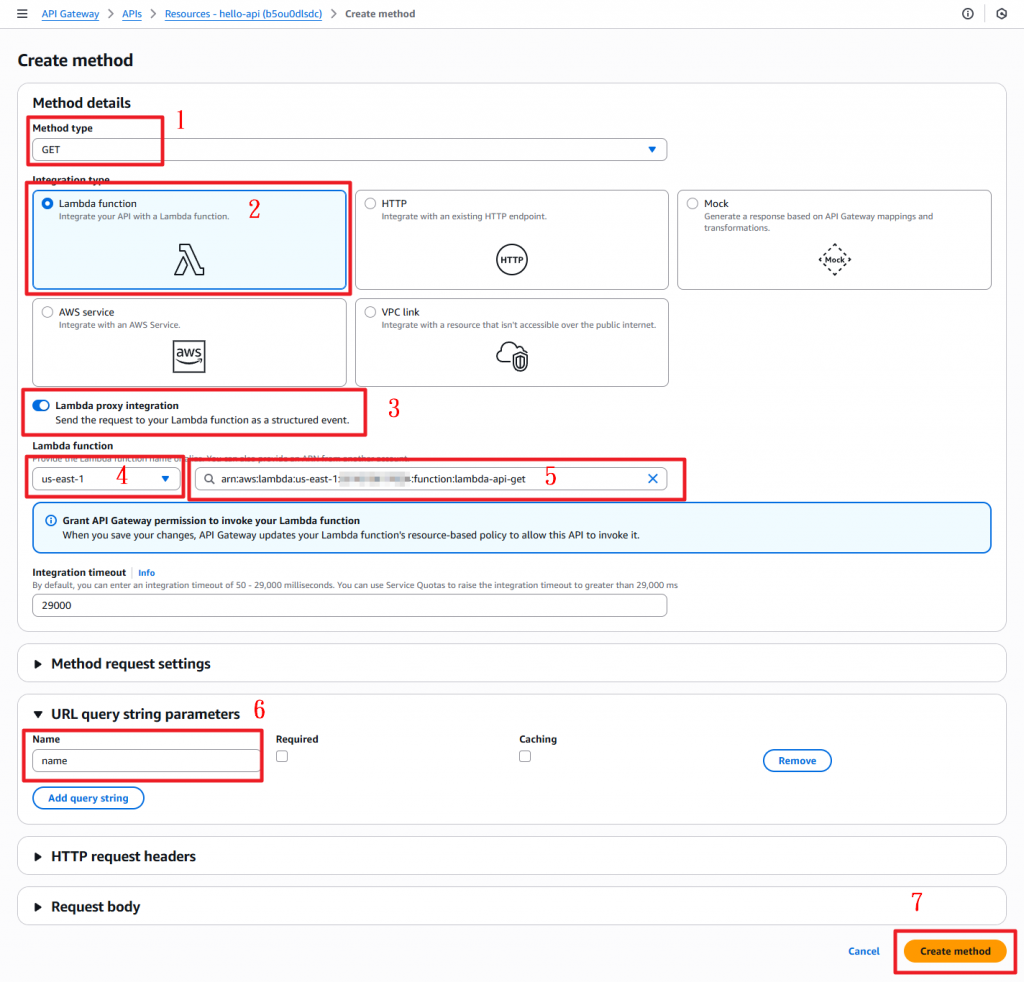Toggle Lambda proxy integration switch

(x=41, y=405)
